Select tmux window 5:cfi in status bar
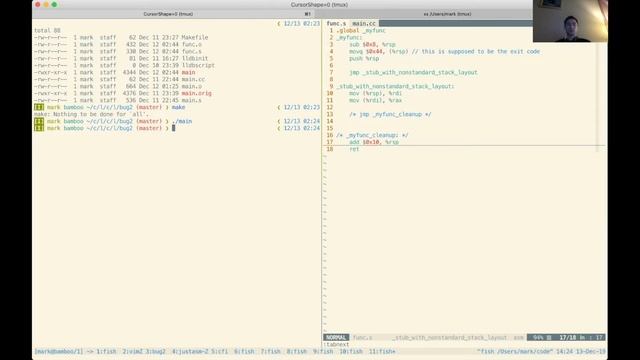Viewport: 640px width, 360px height. [220, 351]
